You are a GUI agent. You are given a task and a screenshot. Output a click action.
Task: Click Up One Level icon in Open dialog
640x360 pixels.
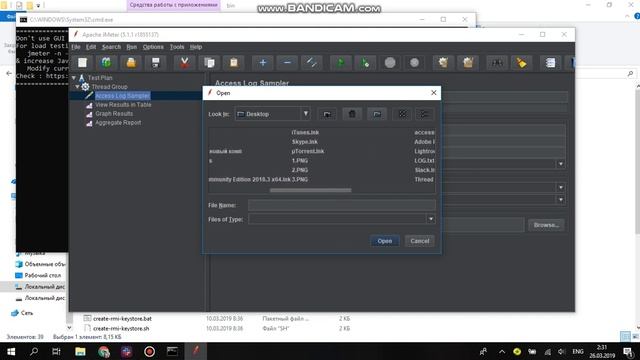[x=327, y=114]
